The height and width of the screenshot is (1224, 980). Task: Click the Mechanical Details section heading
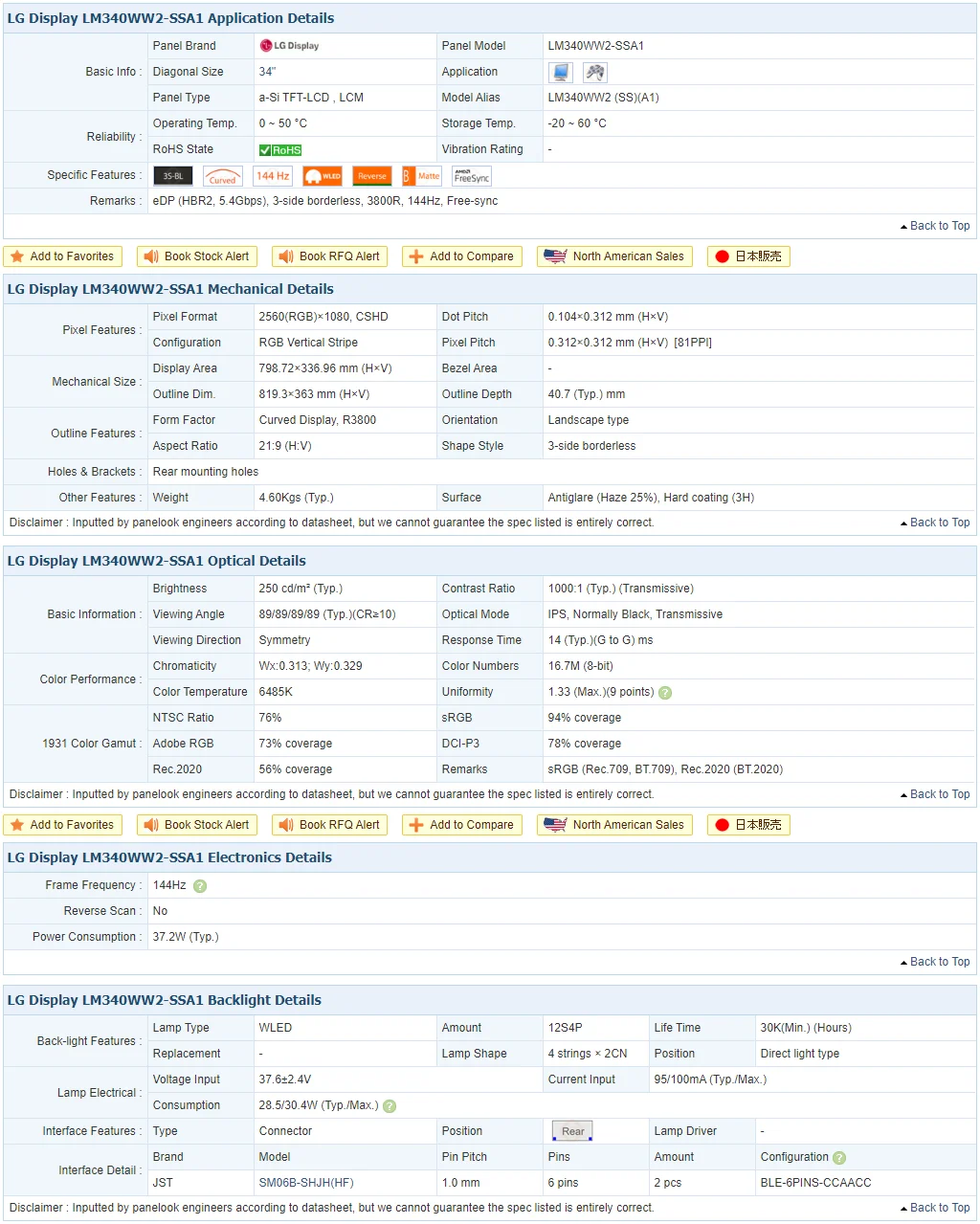(170, 289)
